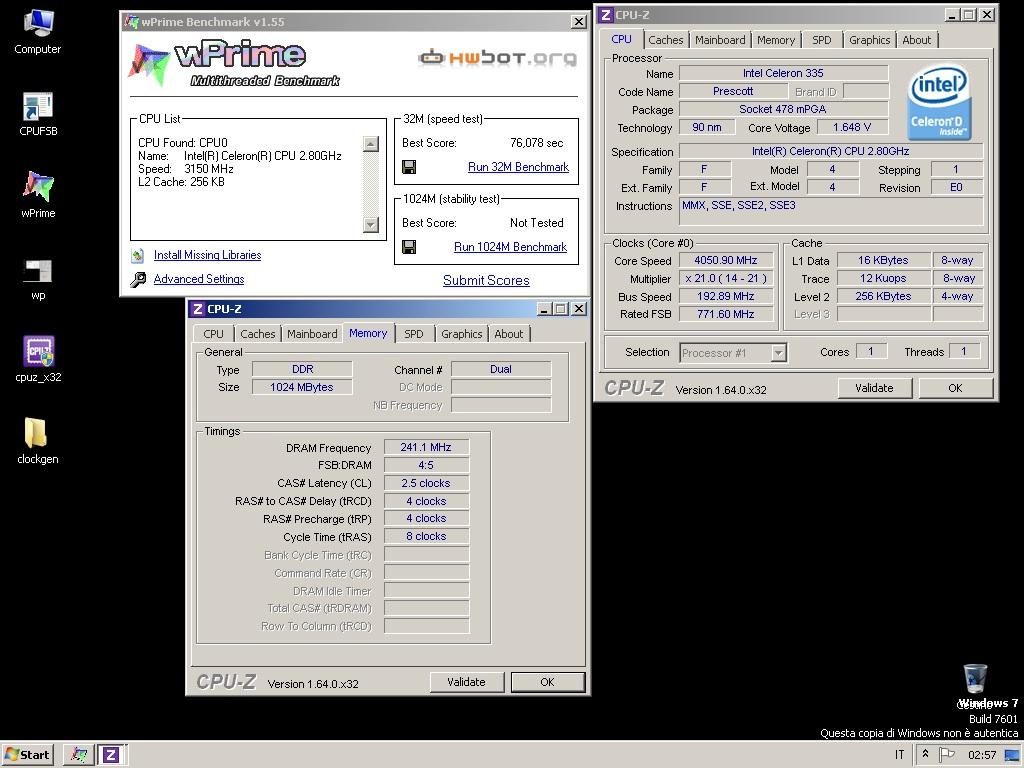This screenshot has height=768, width=1024.
Task: Switch to Memory tab in the CPU-Z CPU window
Action: (776, 40)
